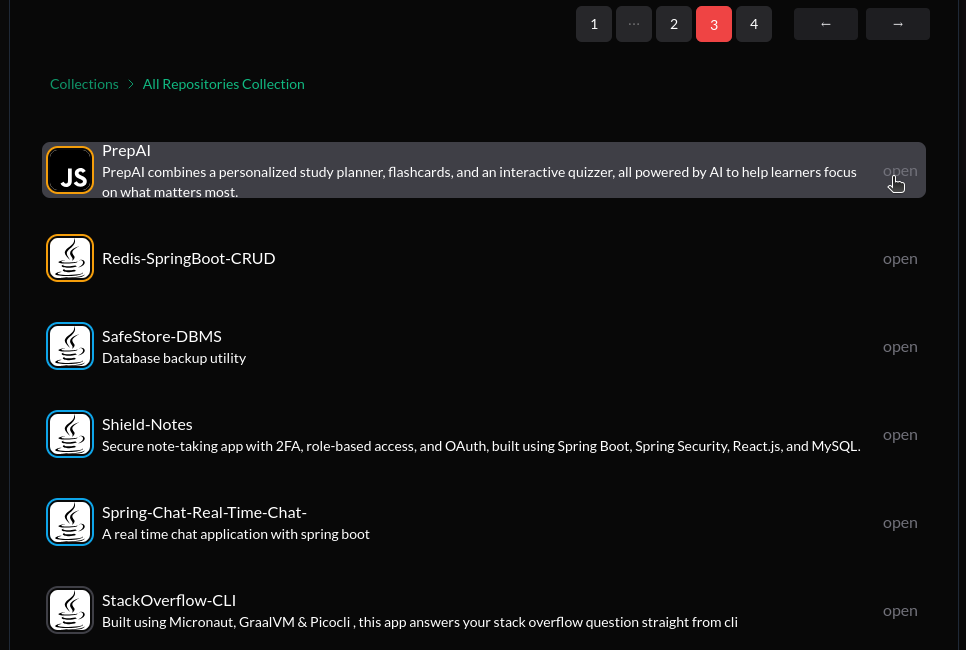Click 'A real time chat application' description
This screenshot has width=966, height=650.
tap(236, 534)
